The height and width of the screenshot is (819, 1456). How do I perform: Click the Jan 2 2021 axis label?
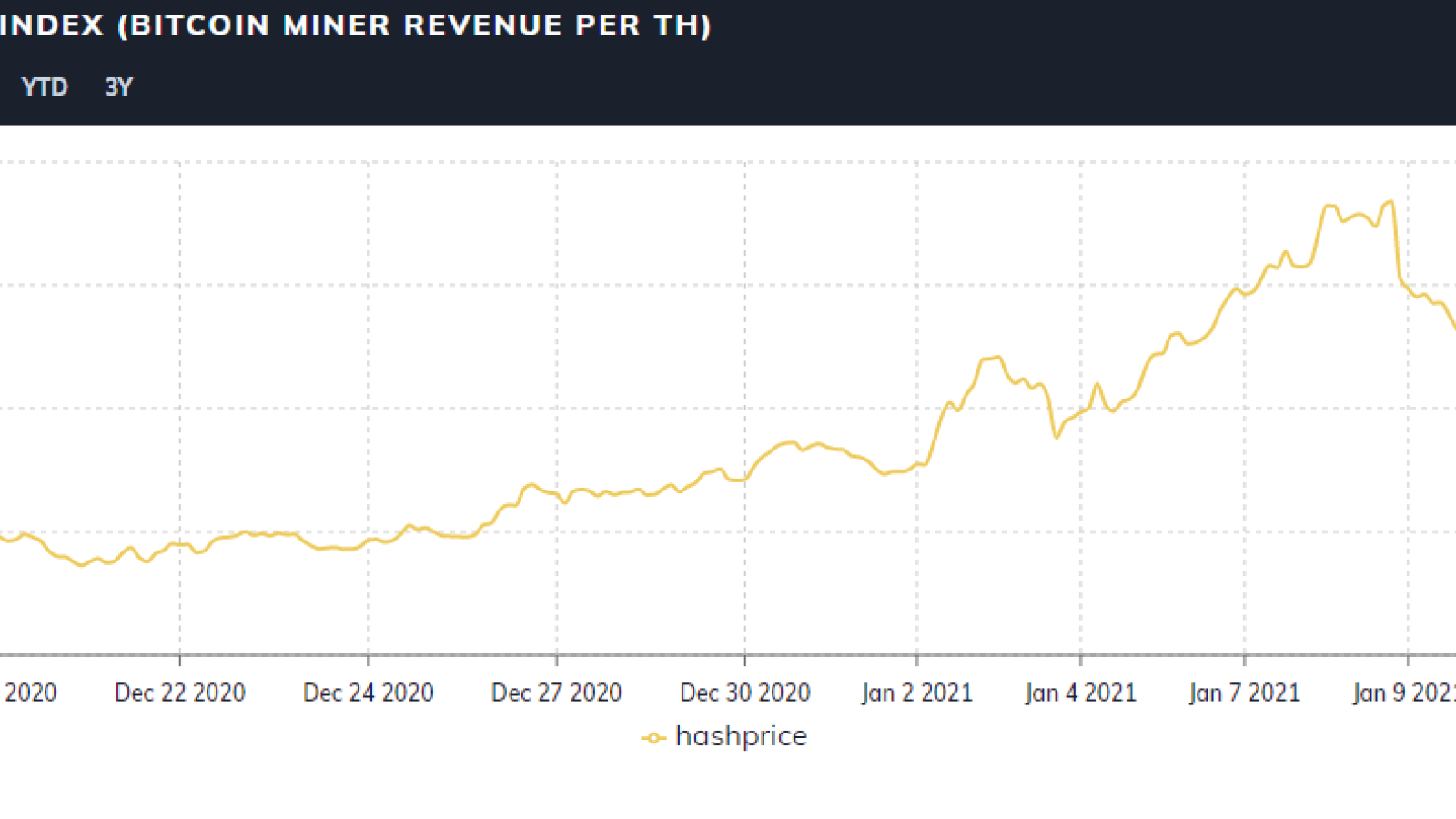click(x=917, y=693)
